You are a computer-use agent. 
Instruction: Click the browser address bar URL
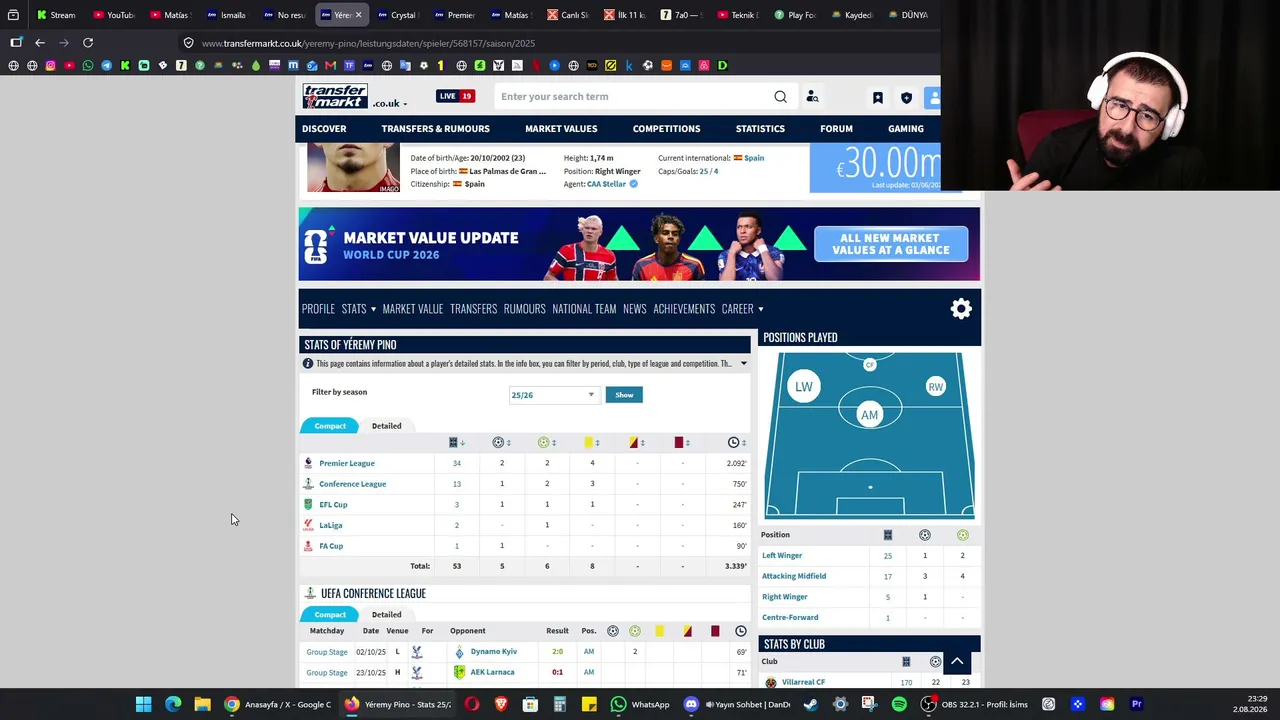point(368,44)
